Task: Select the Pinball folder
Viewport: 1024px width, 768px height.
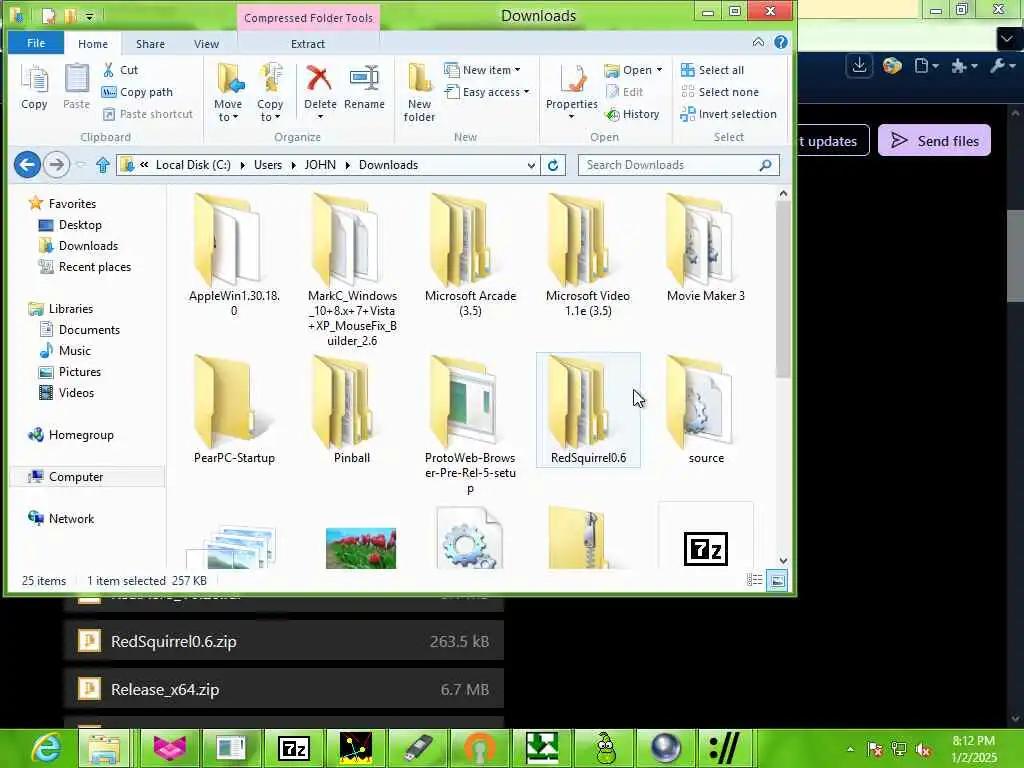Action: click(351, 410)
